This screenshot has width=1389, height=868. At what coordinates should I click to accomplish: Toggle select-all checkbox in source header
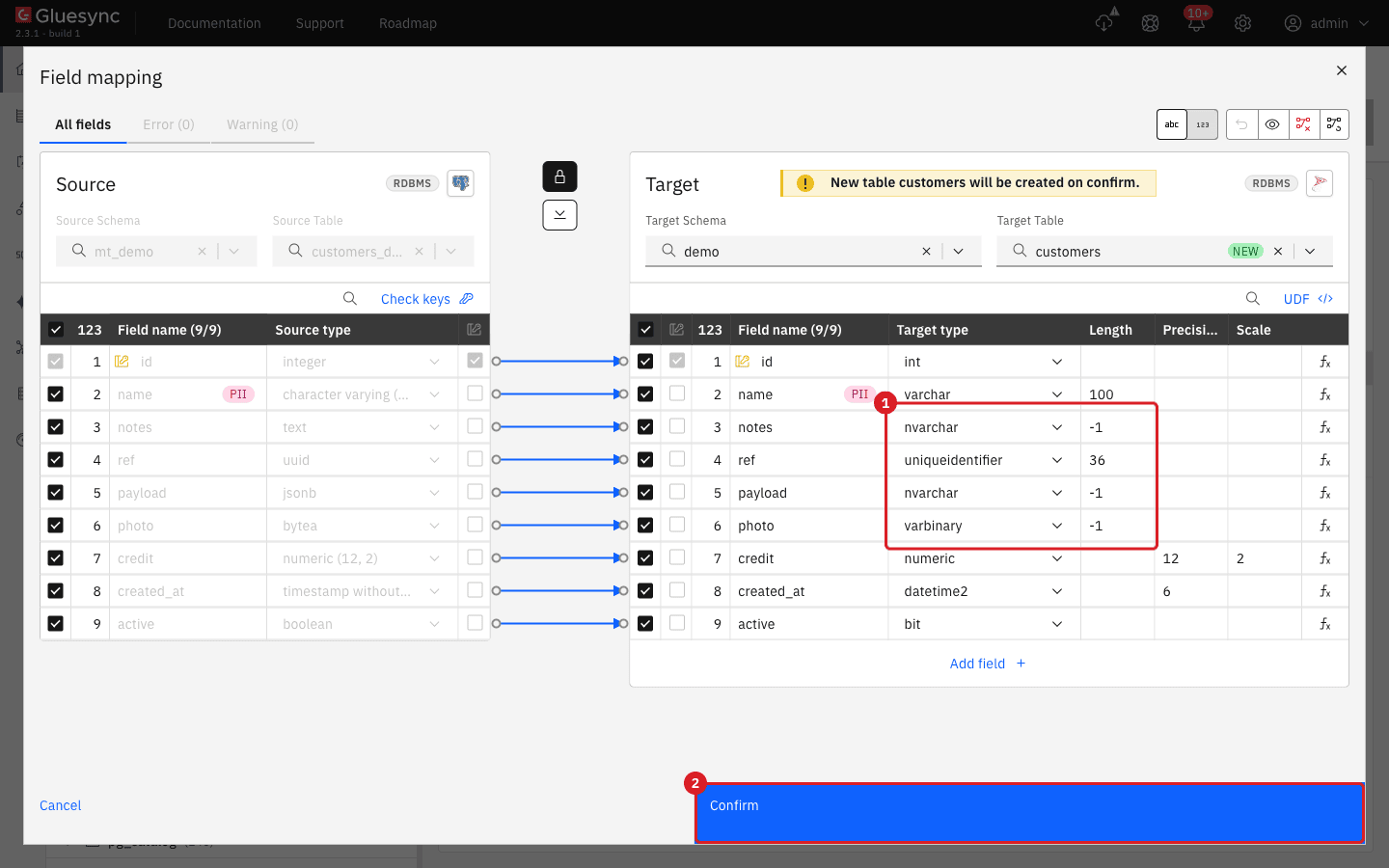click(x=56, y=330)
